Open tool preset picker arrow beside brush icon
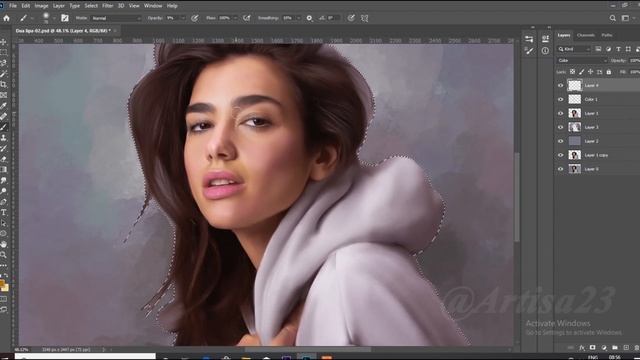The image size is (640, 360). [32, 18]
